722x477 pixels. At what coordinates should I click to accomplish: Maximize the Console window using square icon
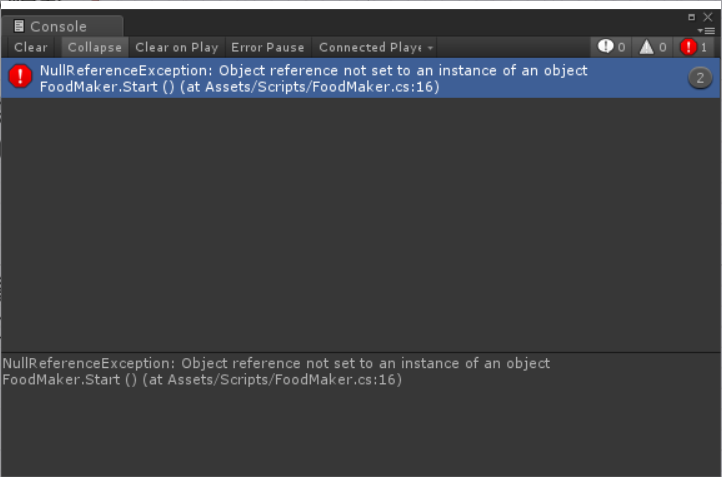(x=691, y=17)
